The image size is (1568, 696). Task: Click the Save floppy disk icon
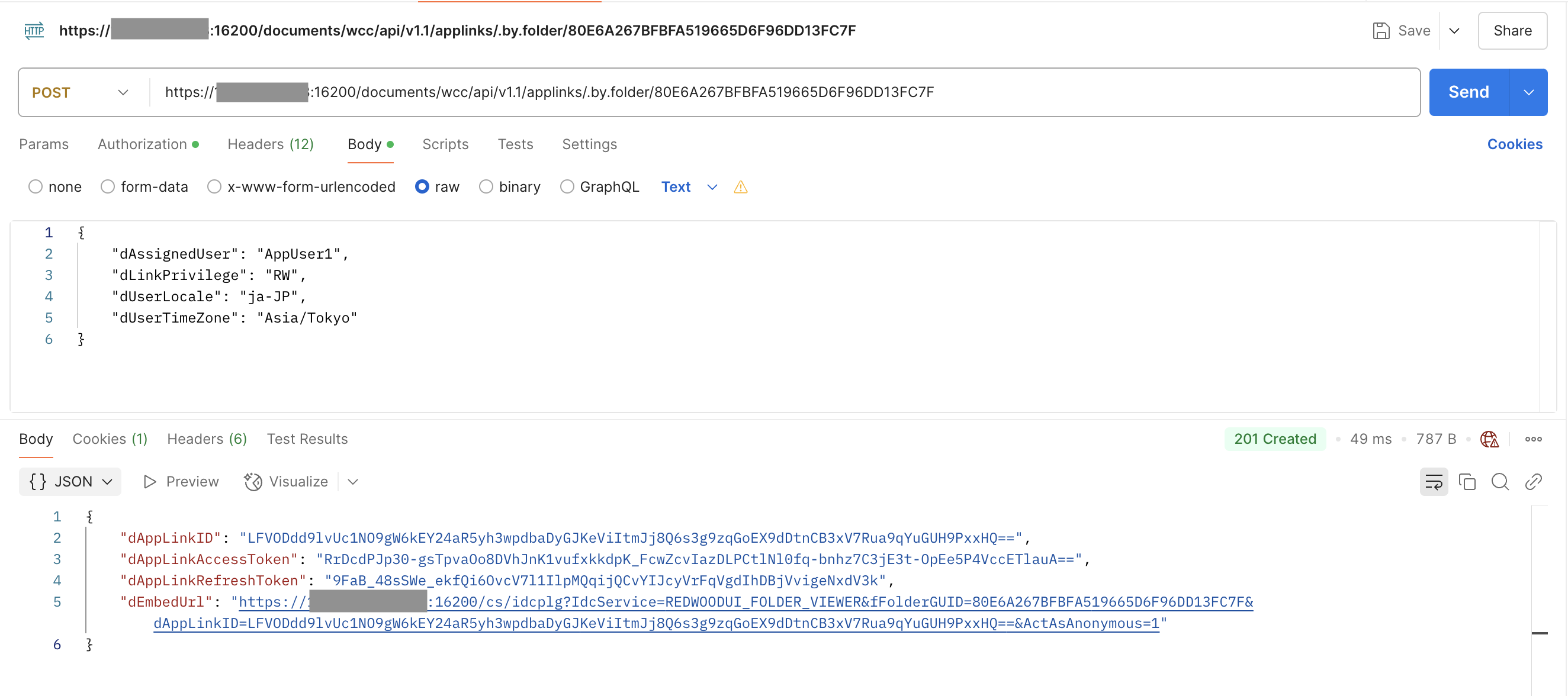pyautogui.click(x=1380, y=30)
